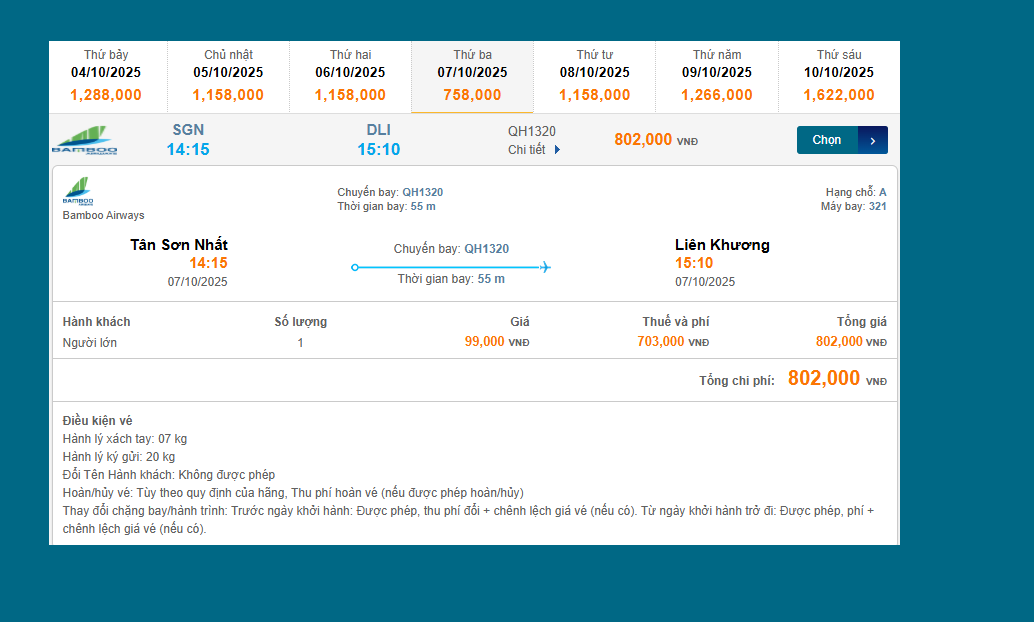
Task: Select the Thứ bảy 04/10/2025 date tab
Action: (106, 76)
